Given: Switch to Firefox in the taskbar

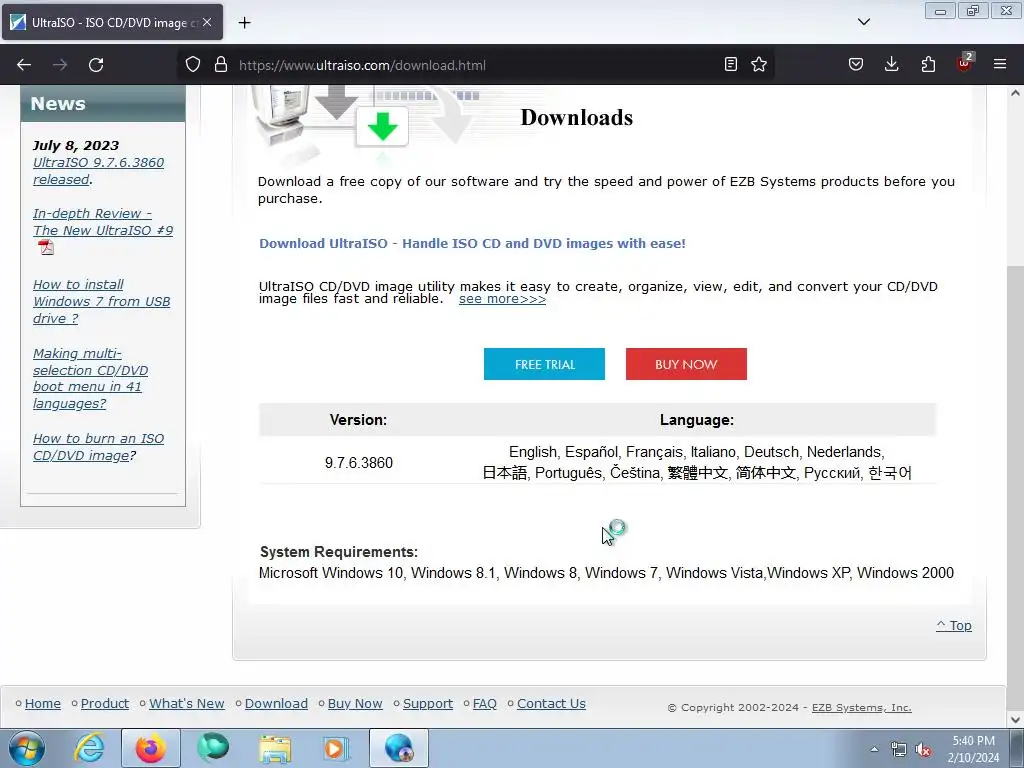Looking at the screenshot, I should pos(151,748).
